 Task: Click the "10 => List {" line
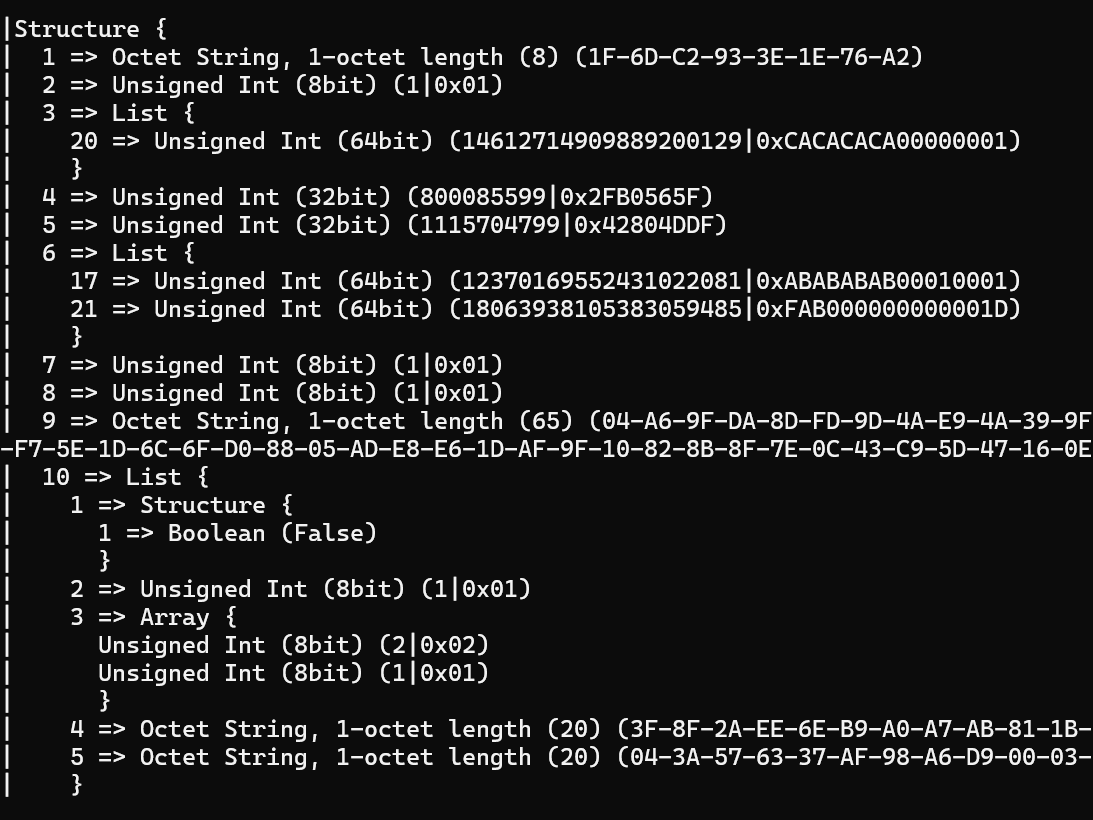pos(125,477)
